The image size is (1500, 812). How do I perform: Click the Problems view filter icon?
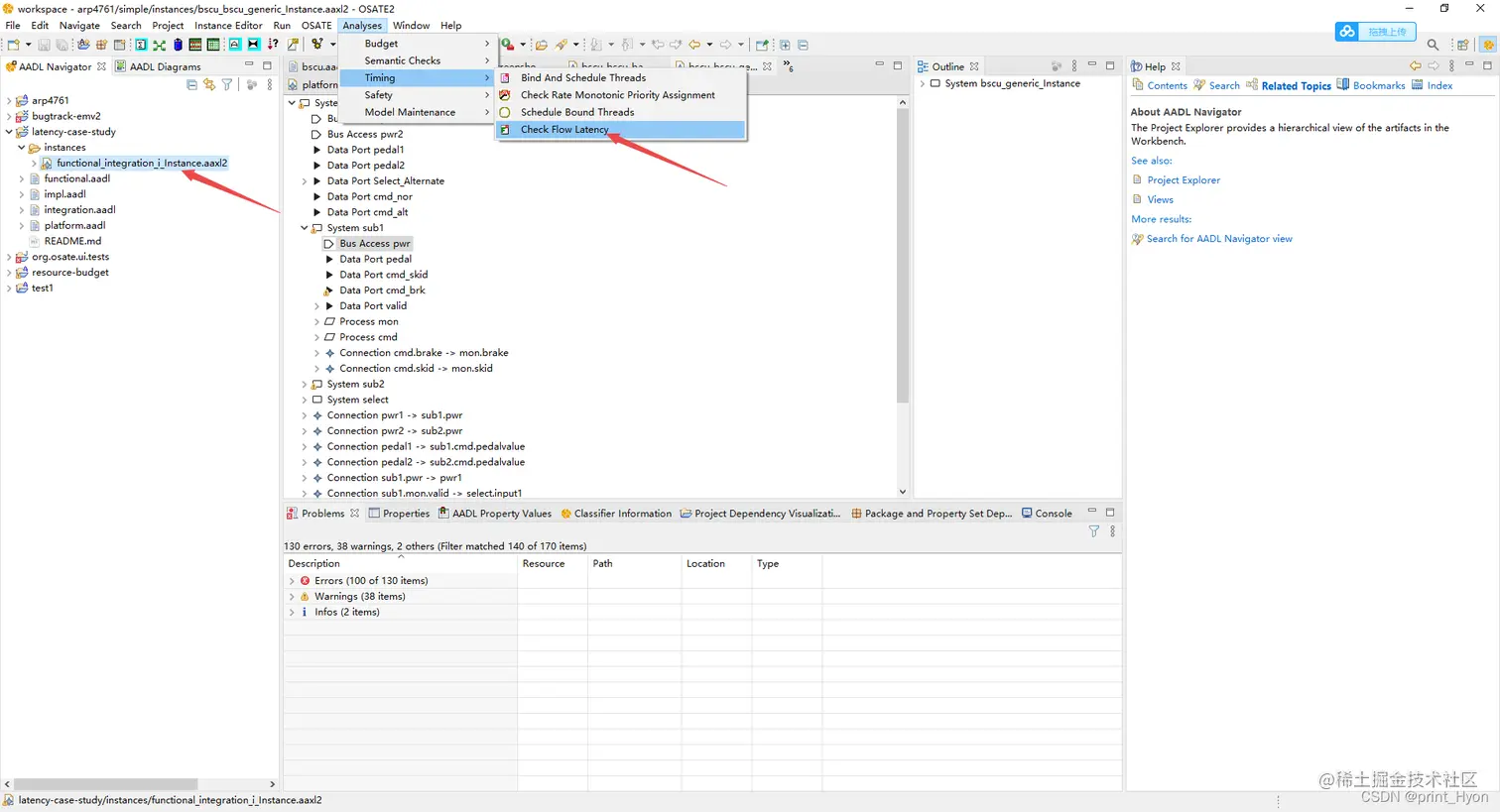tap(1093, 531)
